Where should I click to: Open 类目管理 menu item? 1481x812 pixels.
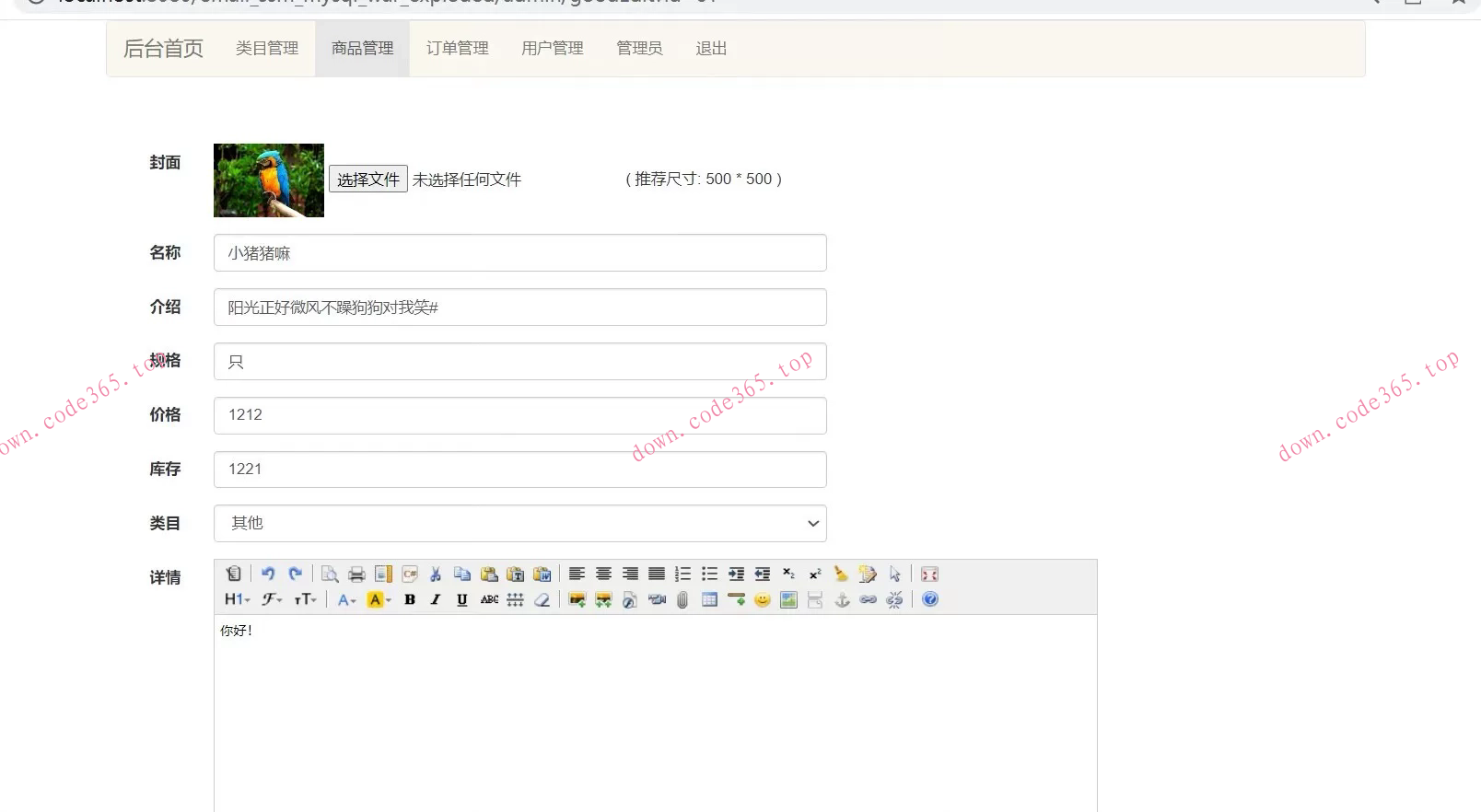267,48
